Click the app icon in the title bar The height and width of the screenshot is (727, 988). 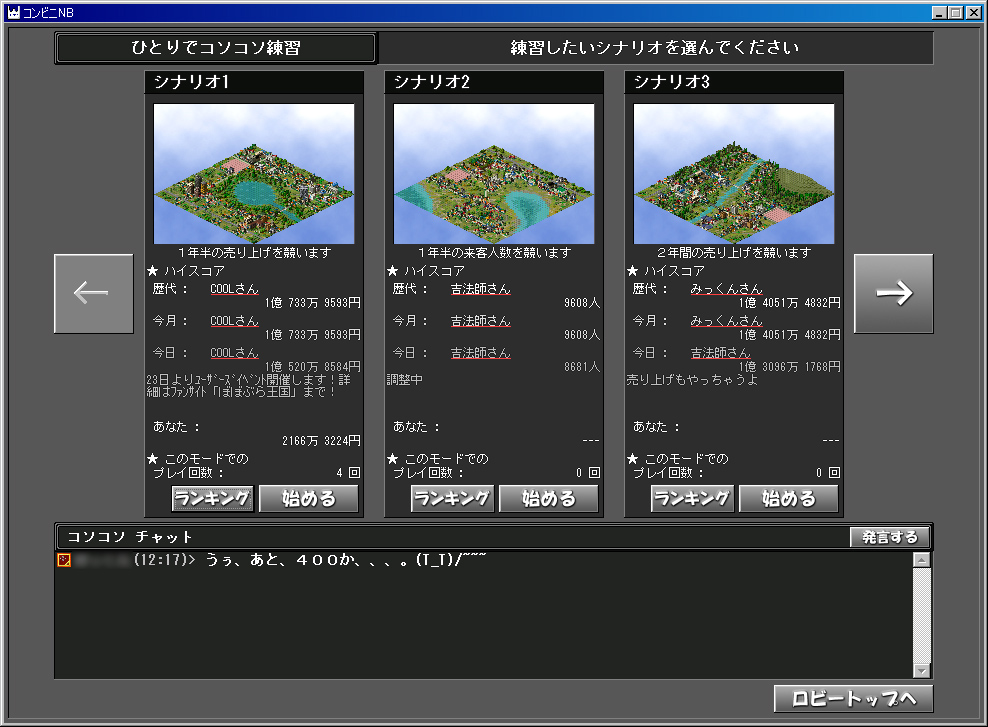pyautogui.click(x=14, y=12)
